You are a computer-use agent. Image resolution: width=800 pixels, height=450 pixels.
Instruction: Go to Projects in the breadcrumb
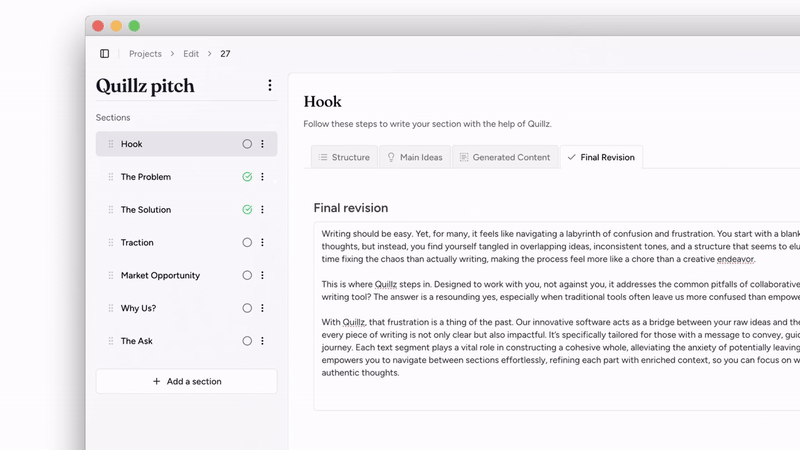pos(145,54)
